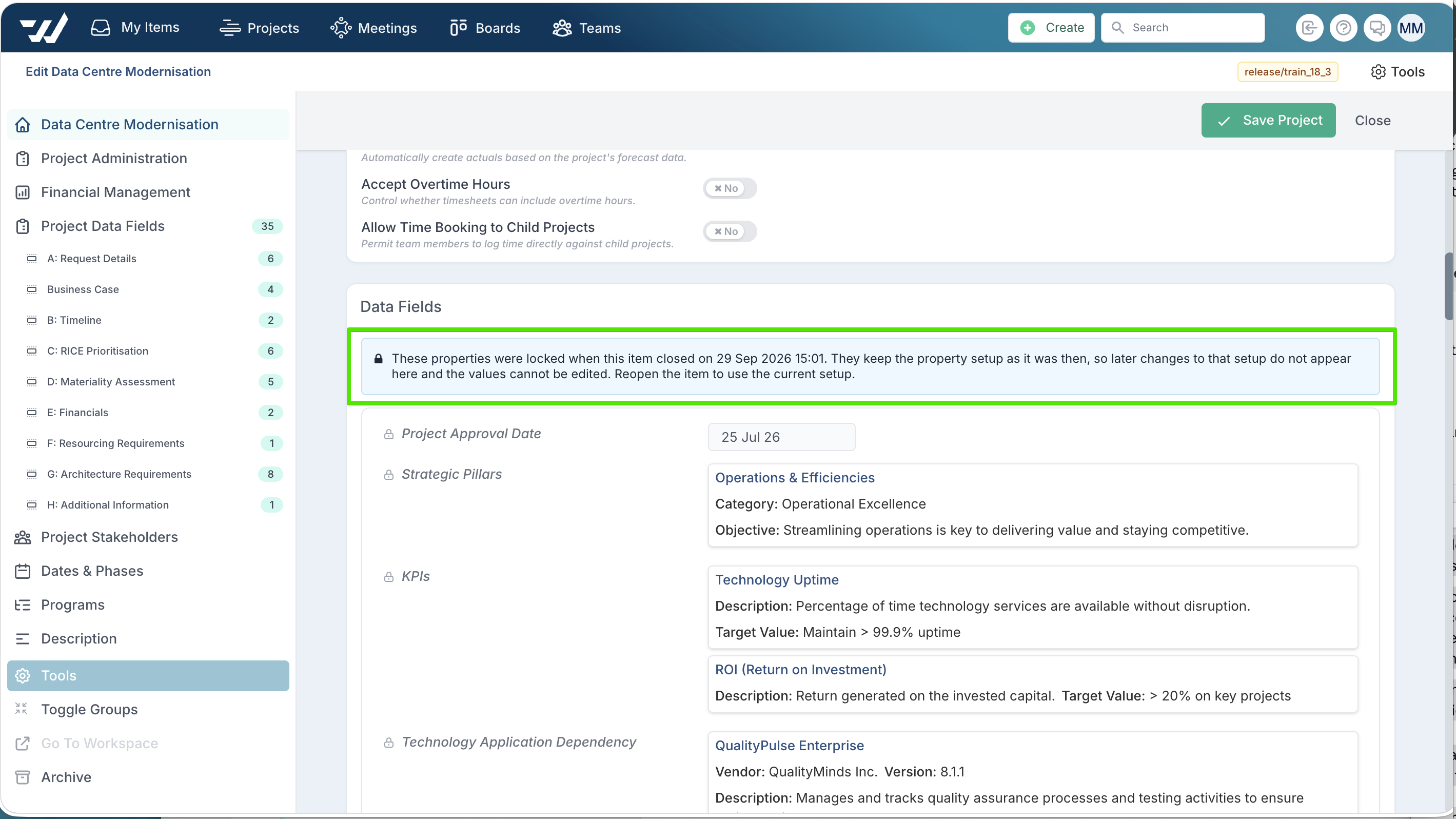Click the Save Project button
Image resolution: width=1456 pixels, height=819 pixels.
click(x=1268, y=121)
